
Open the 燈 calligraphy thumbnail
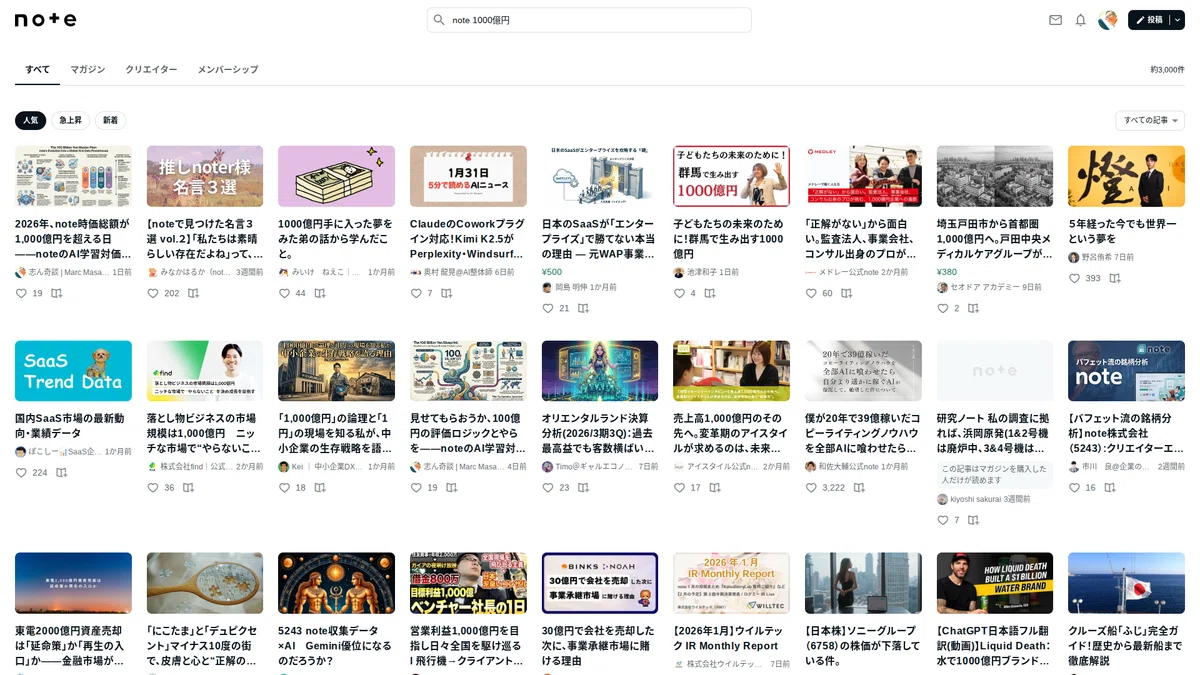1126,176
